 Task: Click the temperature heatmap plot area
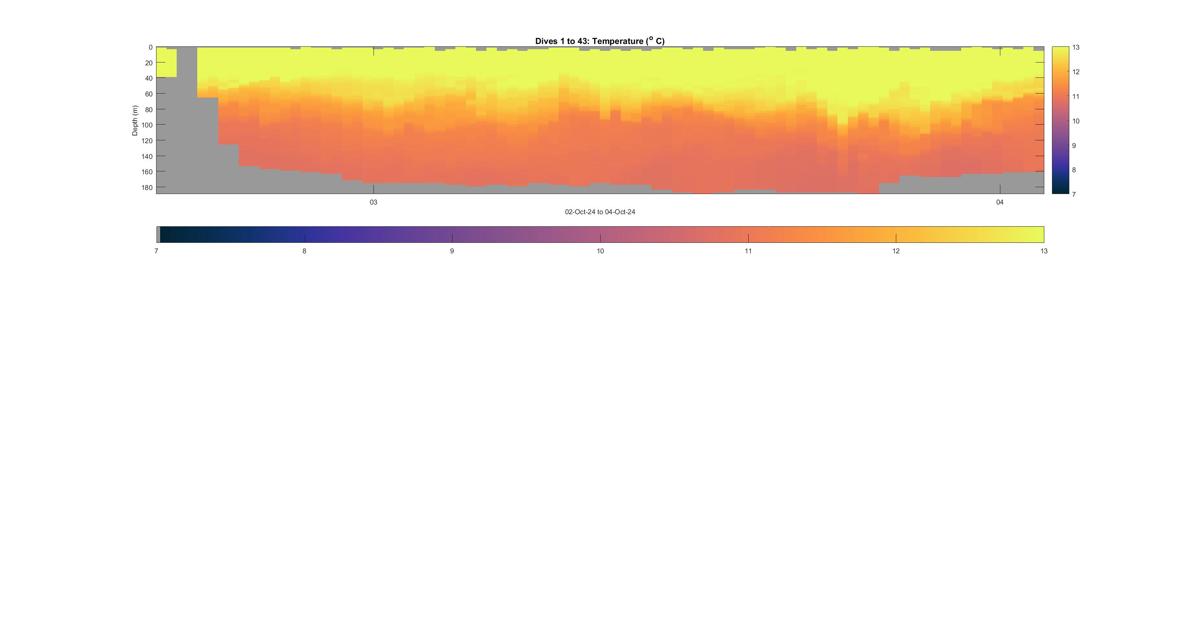[600, 120]
